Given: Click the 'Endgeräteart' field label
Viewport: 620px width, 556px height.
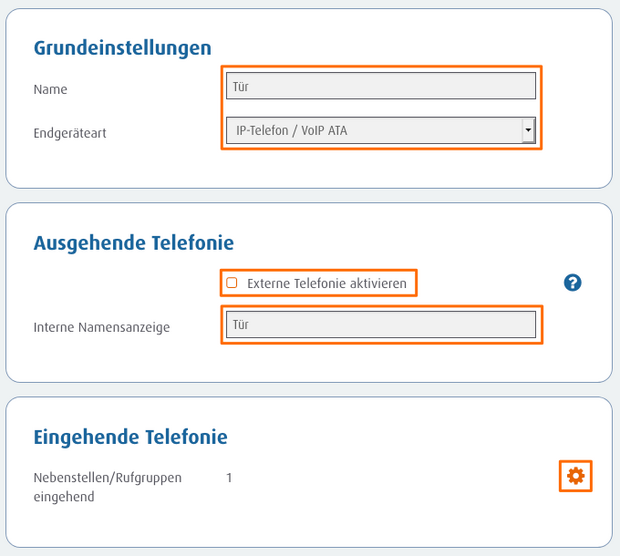Looking at the screenshot, I should coord(69,132).
